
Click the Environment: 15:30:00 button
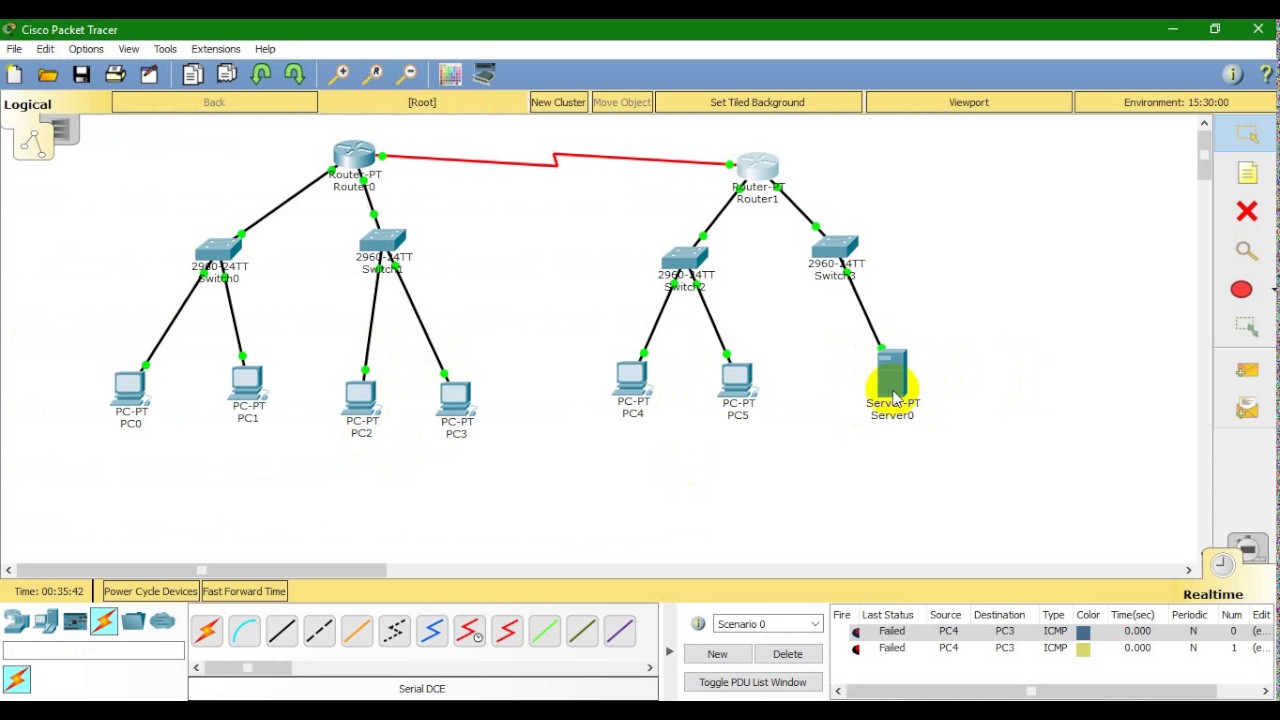coord(1176,102)
